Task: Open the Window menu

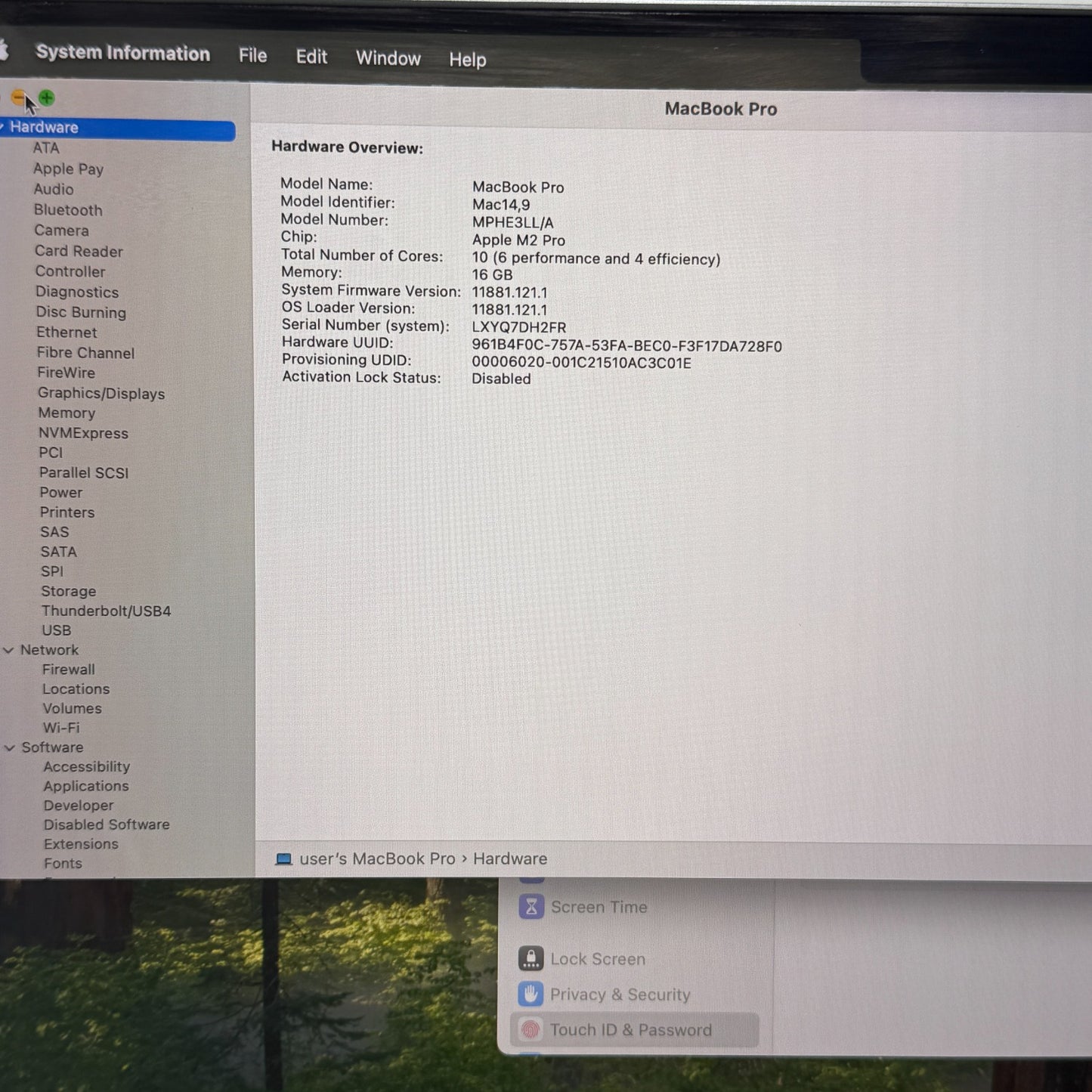Action: click(x=388, y=58)
